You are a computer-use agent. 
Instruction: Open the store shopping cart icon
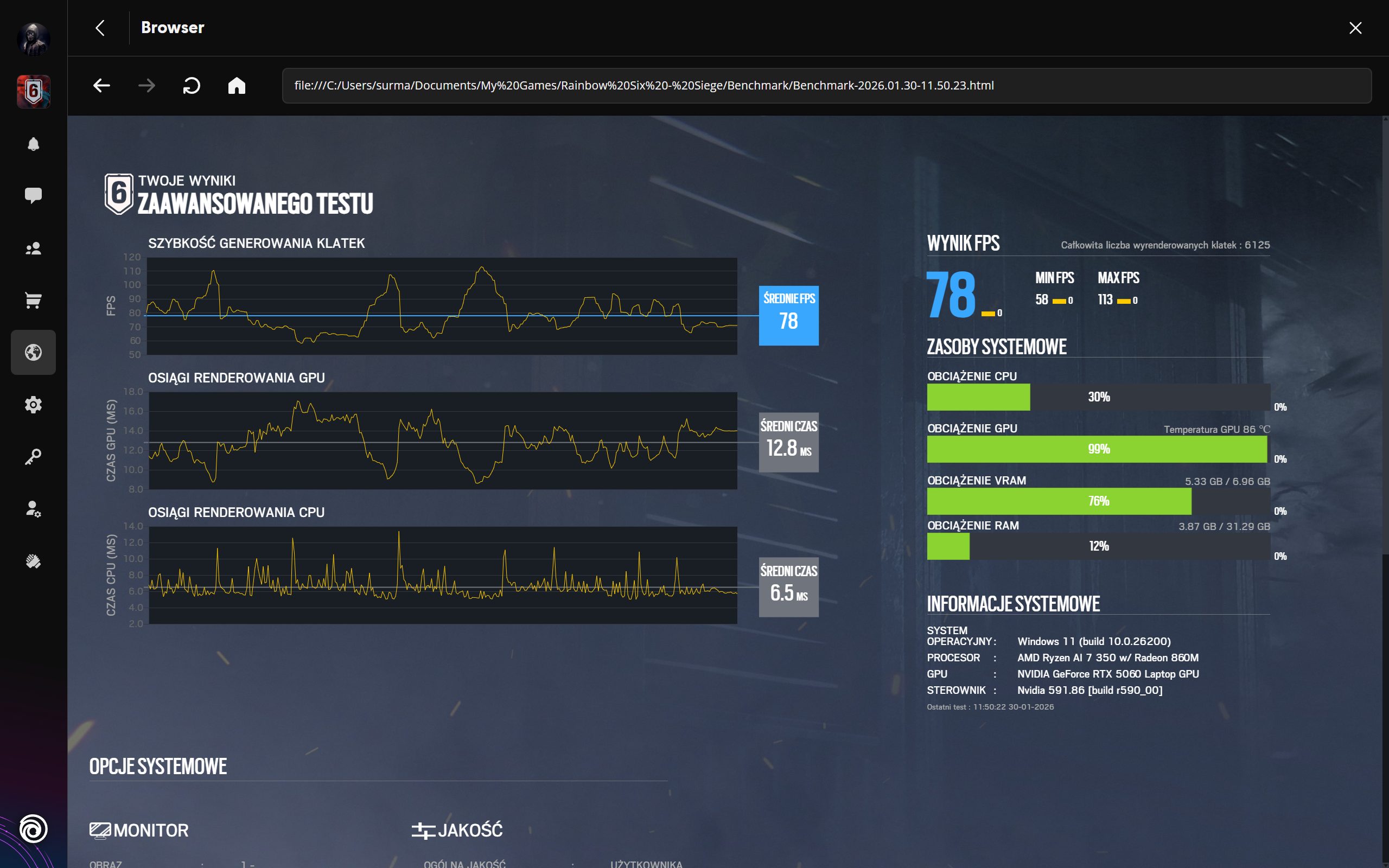tap(33, 300)
